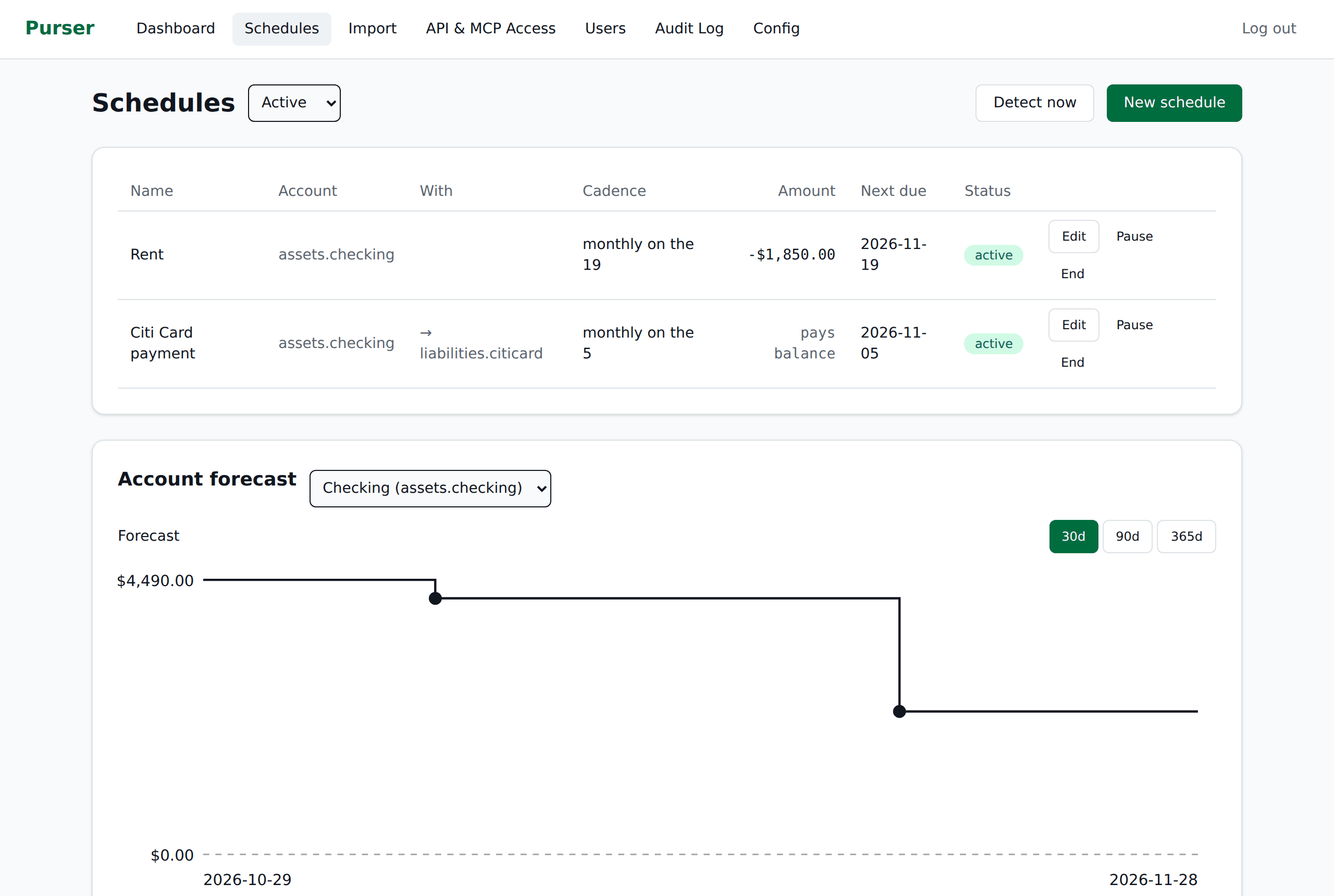This screenshot has width=1334, height=896.
Task: Select the 30d forecast range
Action: (x=1073, y=536)
